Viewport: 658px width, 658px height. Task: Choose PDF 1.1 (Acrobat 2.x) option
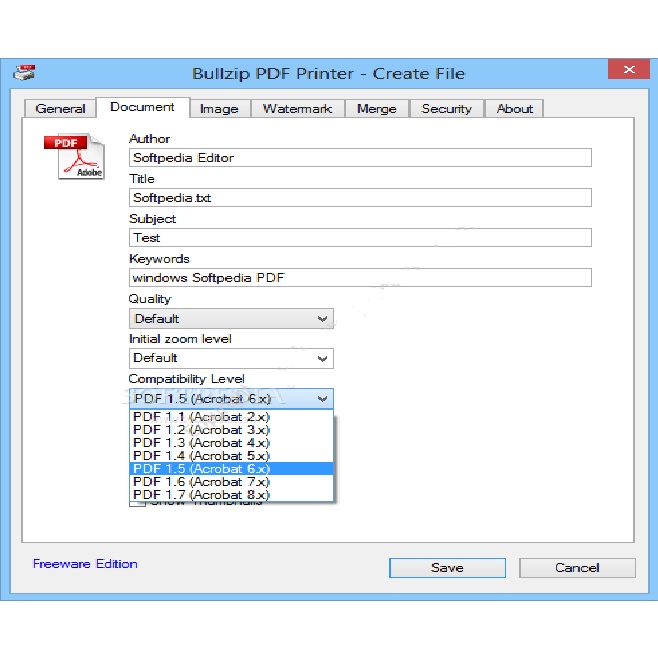tap(232, 417)
